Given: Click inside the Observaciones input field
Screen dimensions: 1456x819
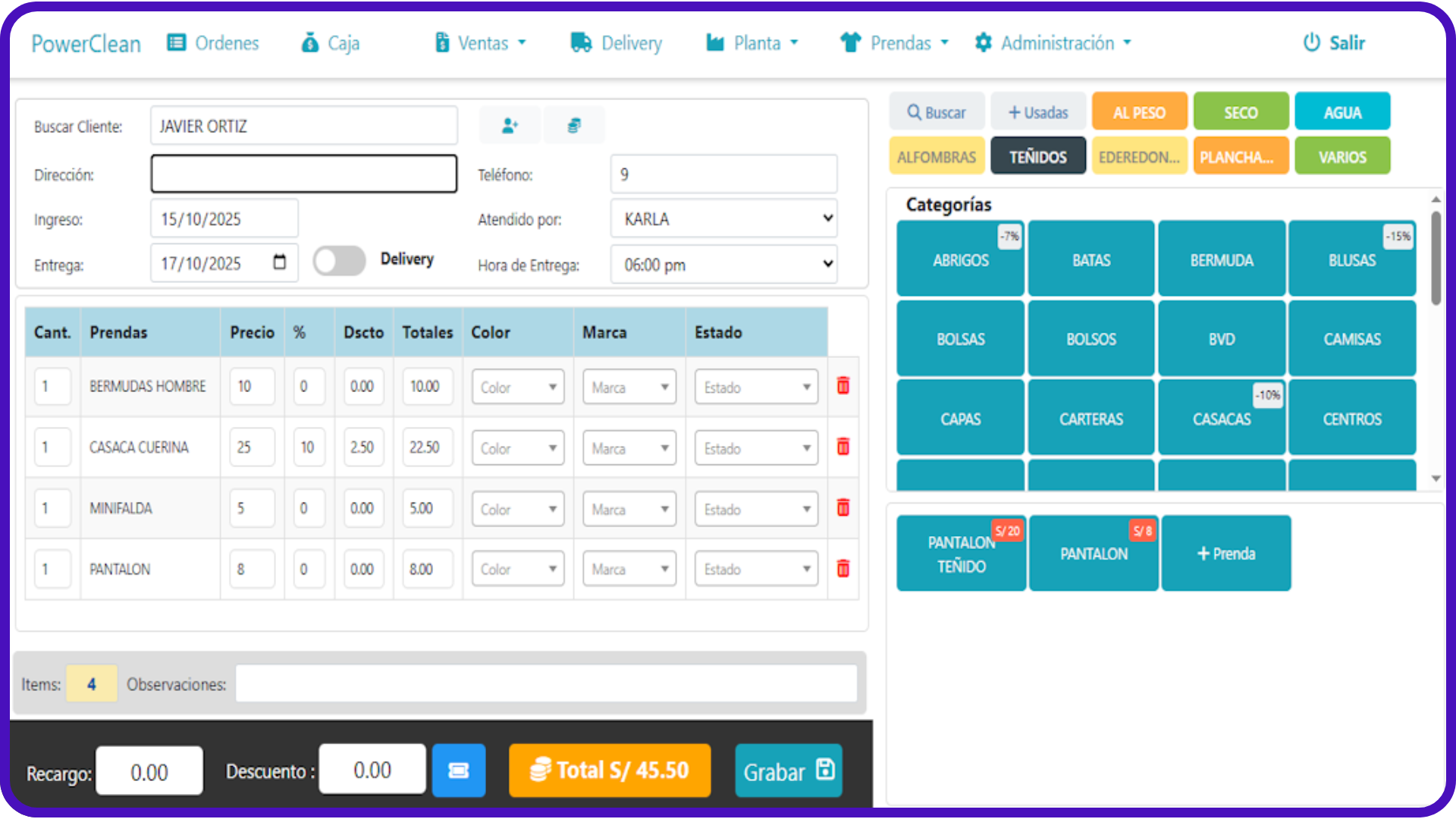Looking at the screenshot, I should [548, 682].
